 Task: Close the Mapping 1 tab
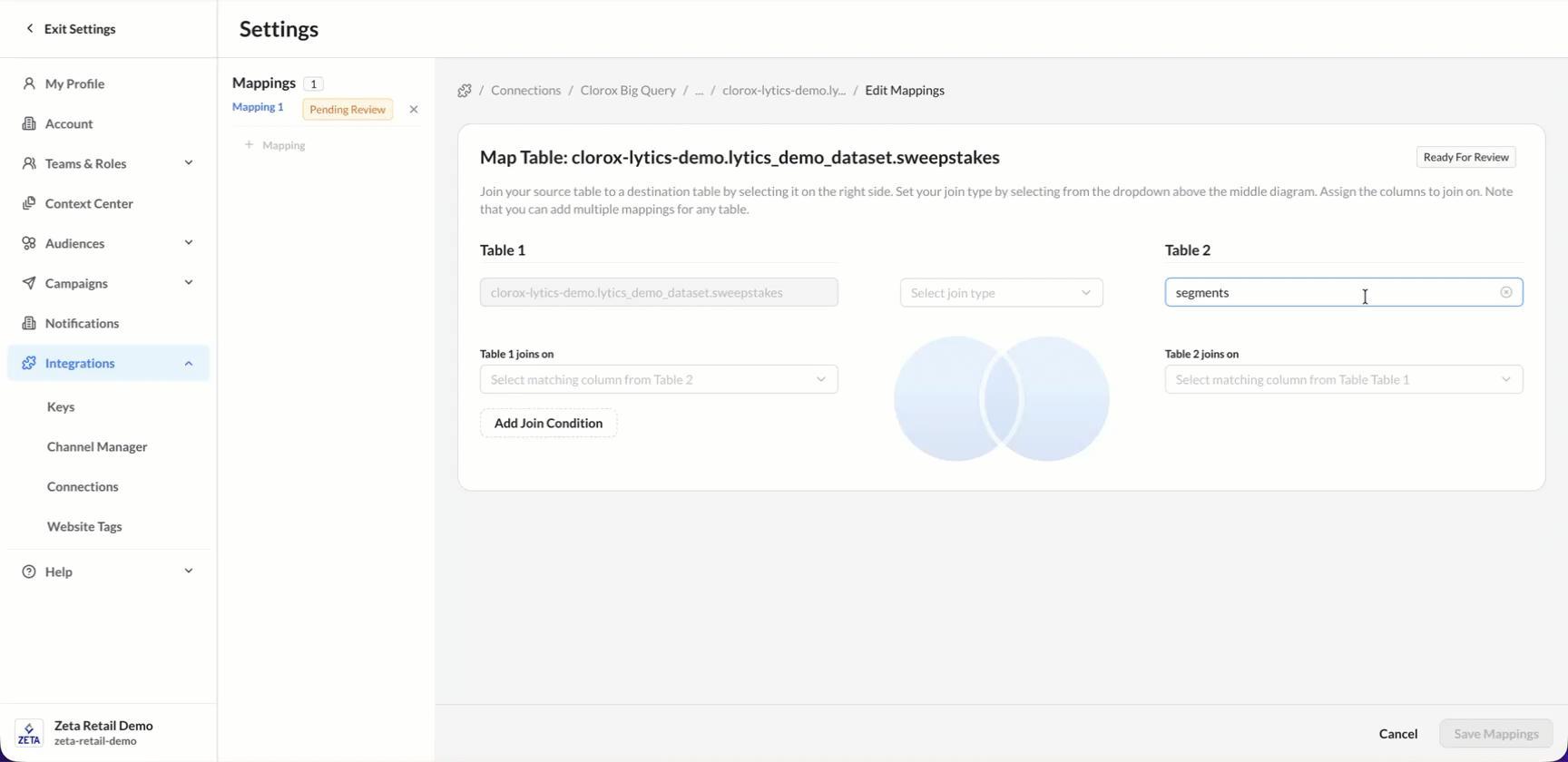414,110
